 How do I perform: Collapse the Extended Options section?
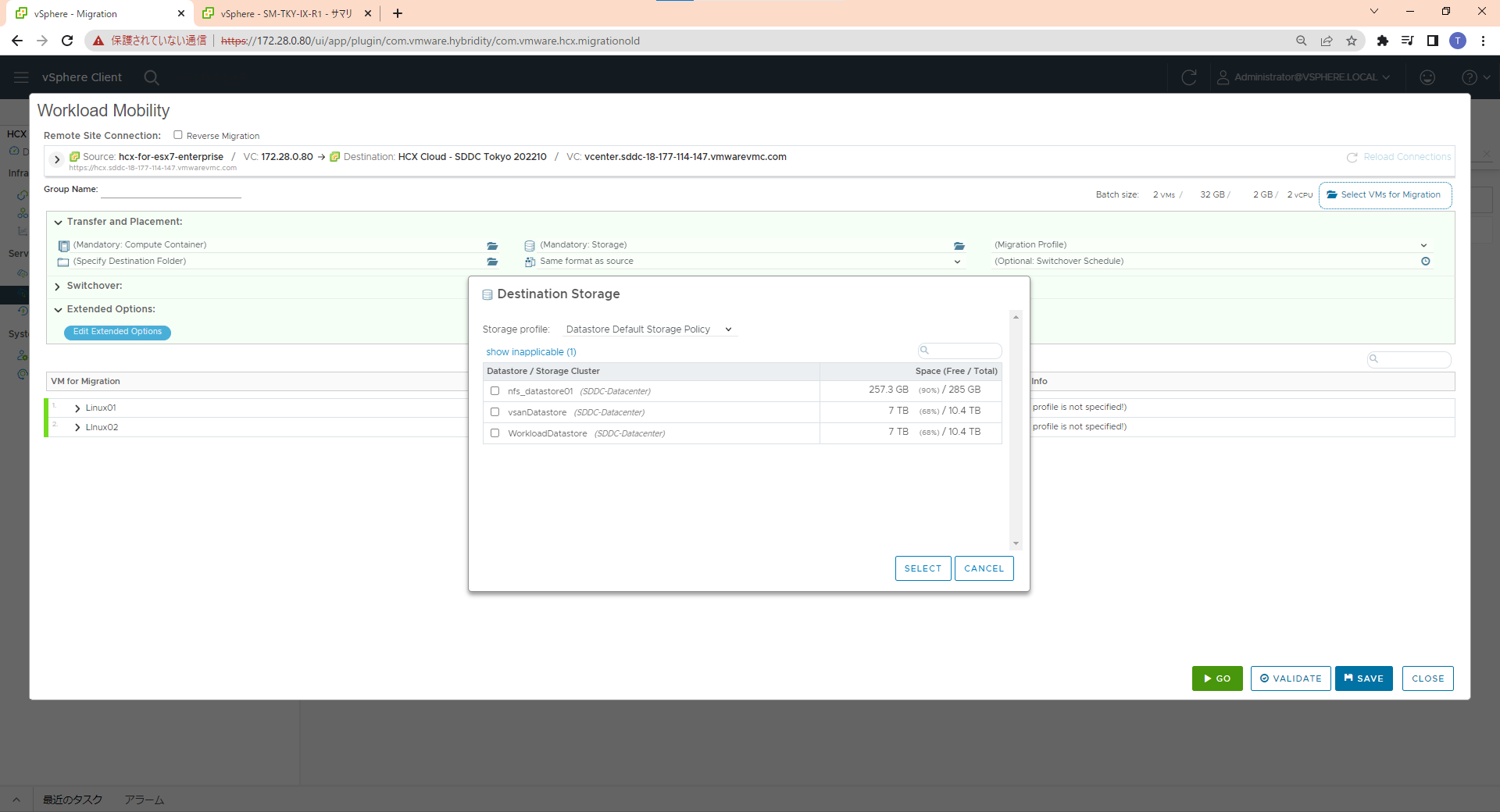(58, 310)
